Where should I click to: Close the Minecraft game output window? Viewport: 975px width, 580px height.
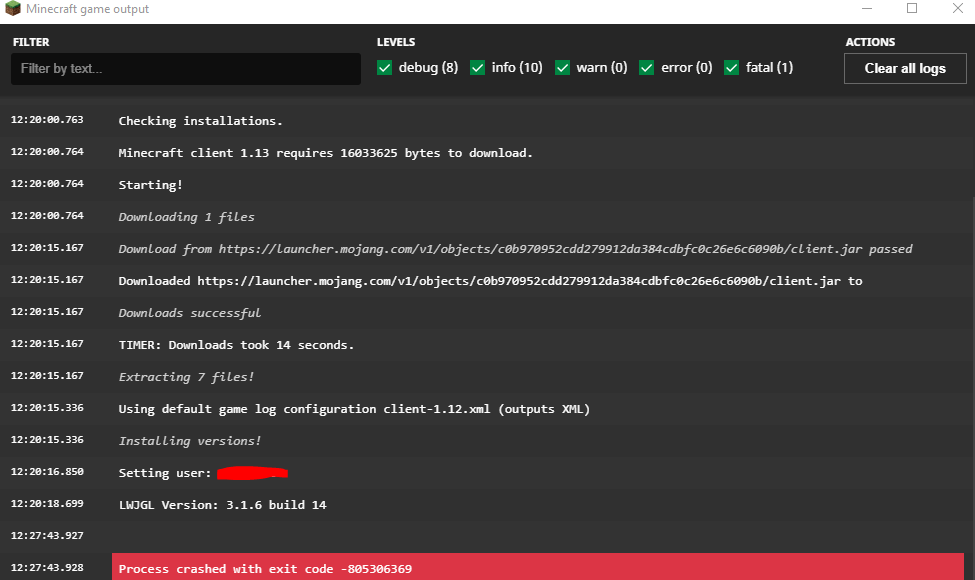[958, 9]
